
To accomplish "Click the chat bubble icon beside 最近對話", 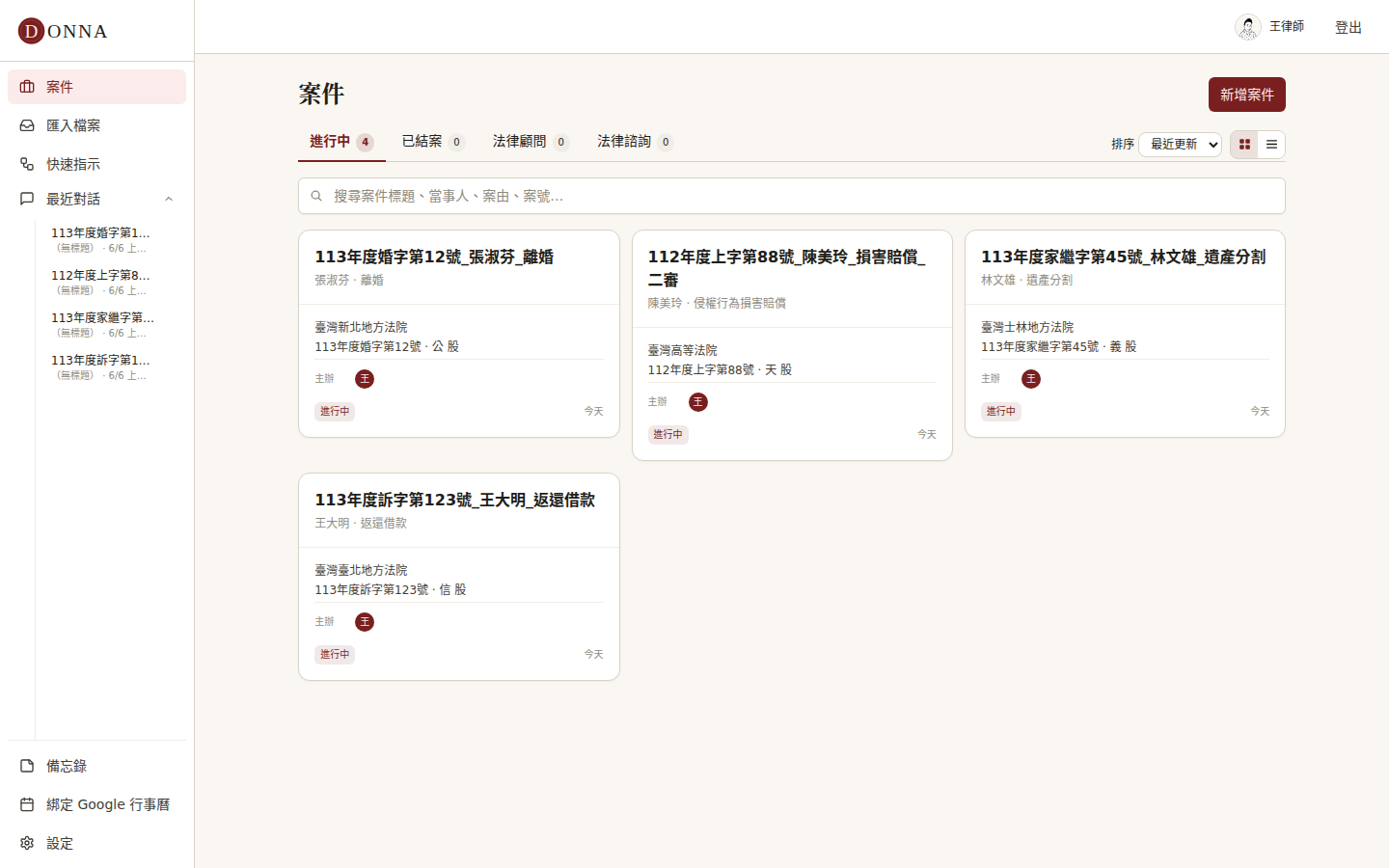I will 27,199.
